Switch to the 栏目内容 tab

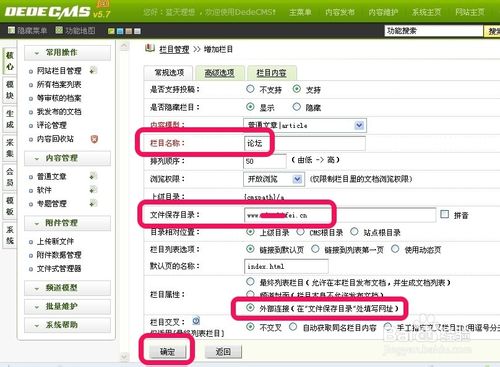point(271,73)
